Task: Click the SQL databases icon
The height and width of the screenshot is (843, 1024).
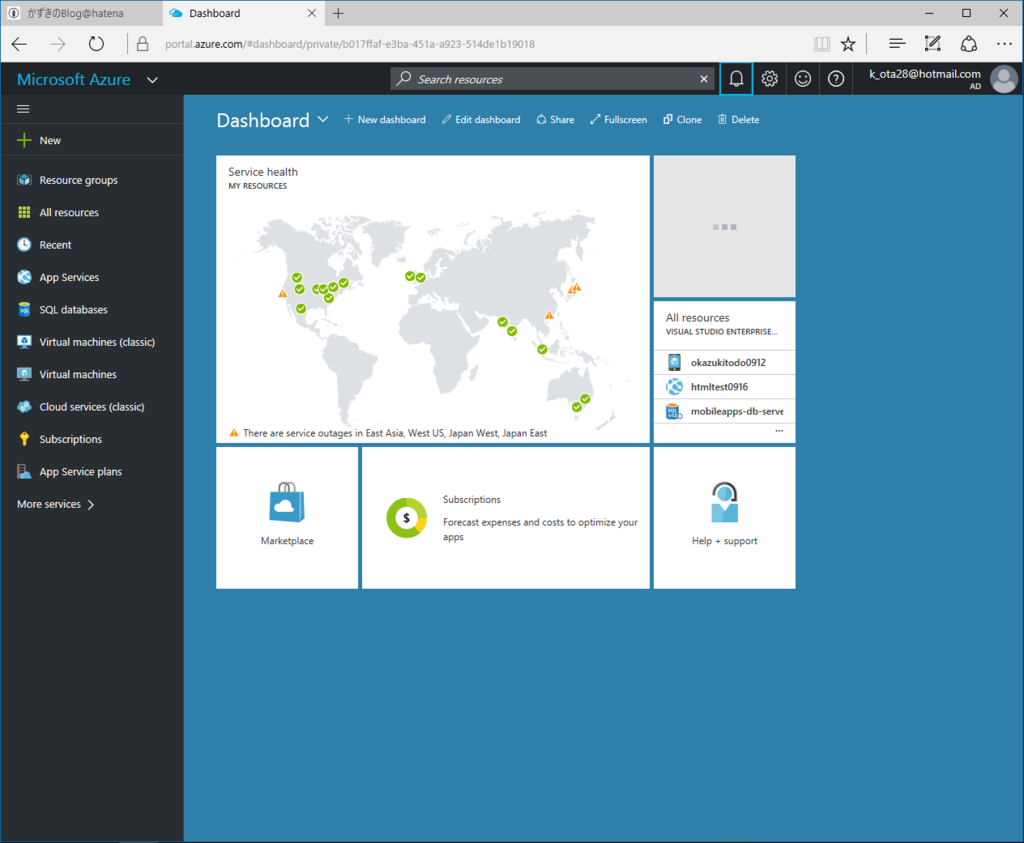Action: click(x=24, y=310)
